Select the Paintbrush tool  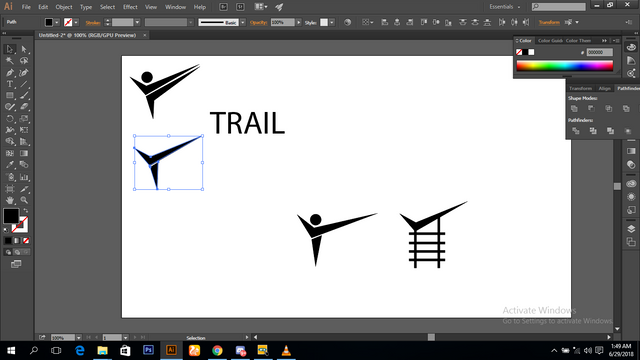click(24, 96)
